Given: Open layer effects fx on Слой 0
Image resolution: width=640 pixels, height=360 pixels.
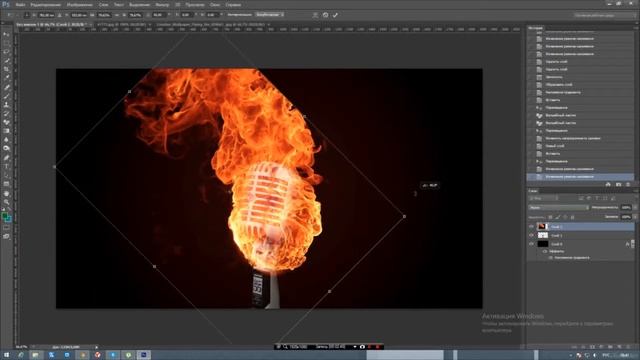Looking at the screenshot, I should (627, 244).
